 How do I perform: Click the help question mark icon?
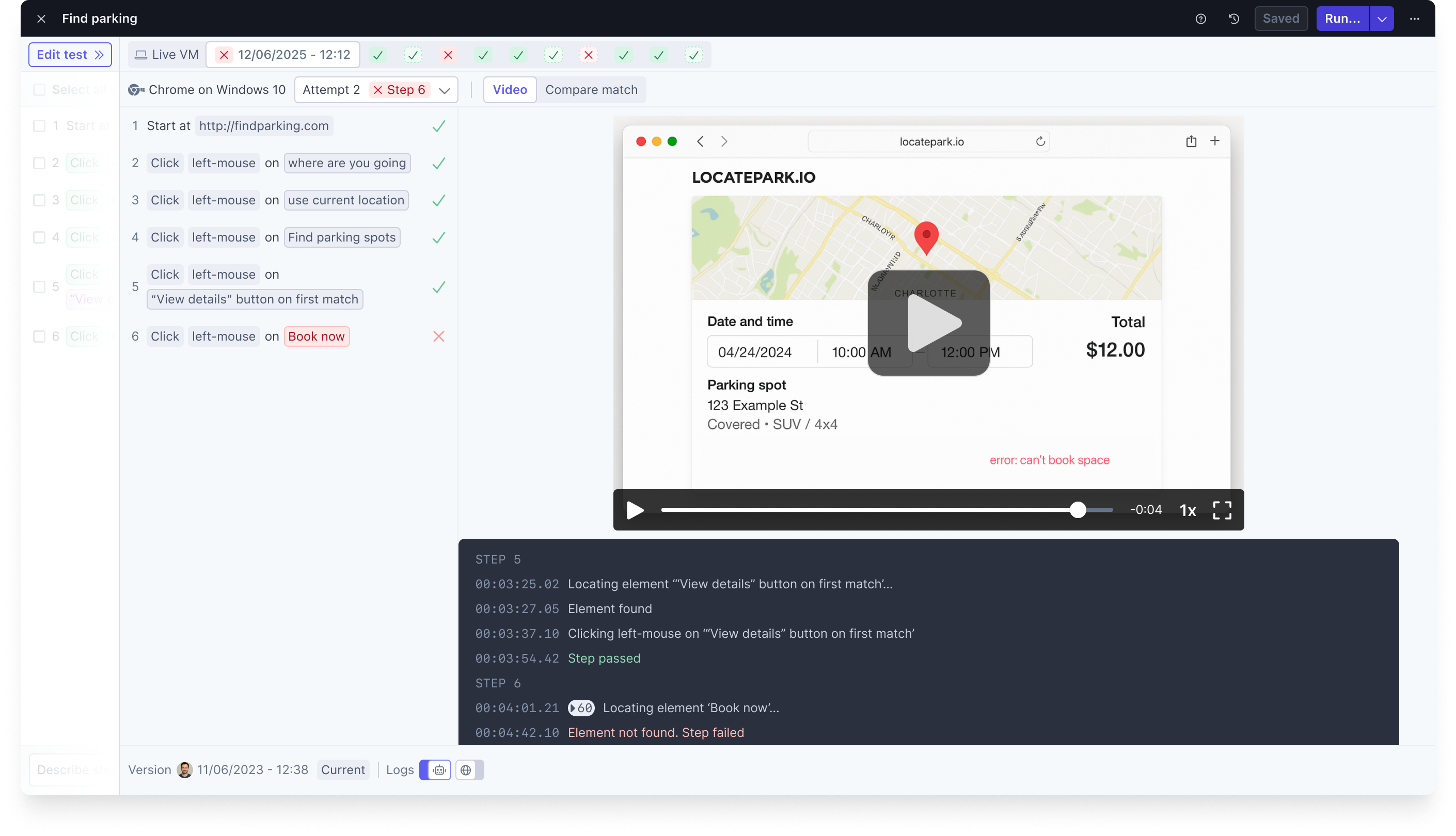1200,19
